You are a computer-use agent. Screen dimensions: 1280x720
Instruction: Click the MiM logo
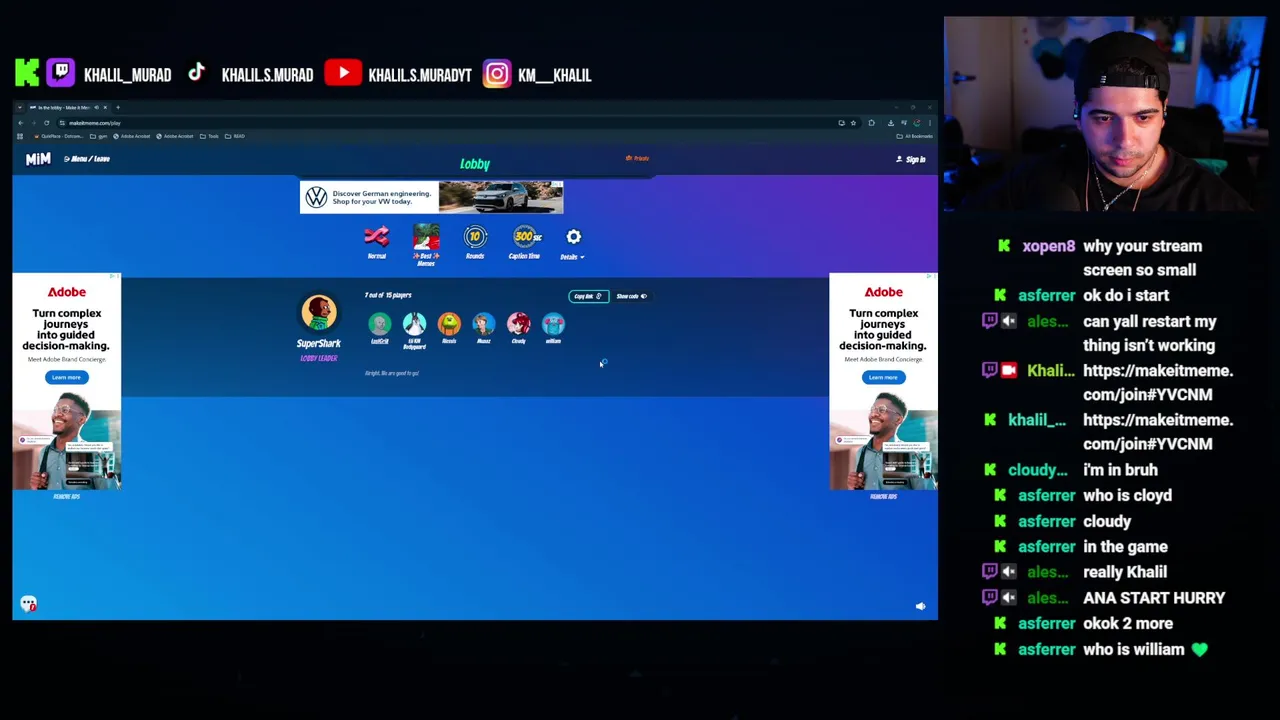tap(38, 159)
